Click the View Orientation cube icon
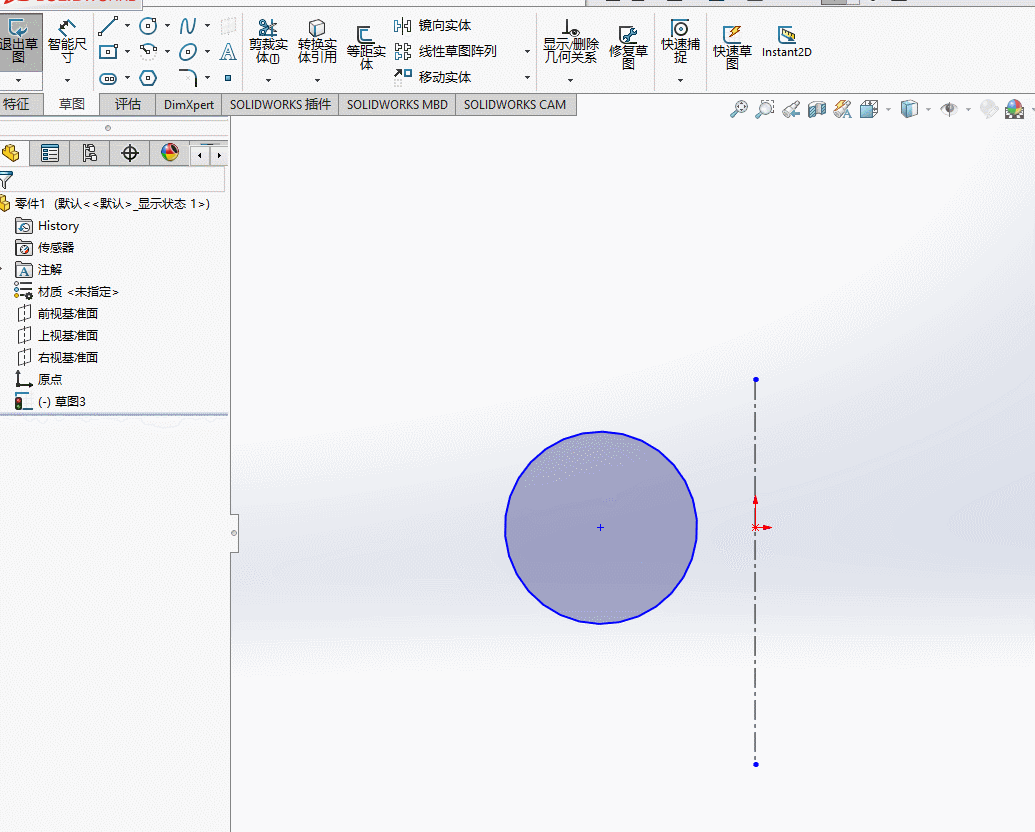Screen dimensions: 1035x832 coord(869,109)
